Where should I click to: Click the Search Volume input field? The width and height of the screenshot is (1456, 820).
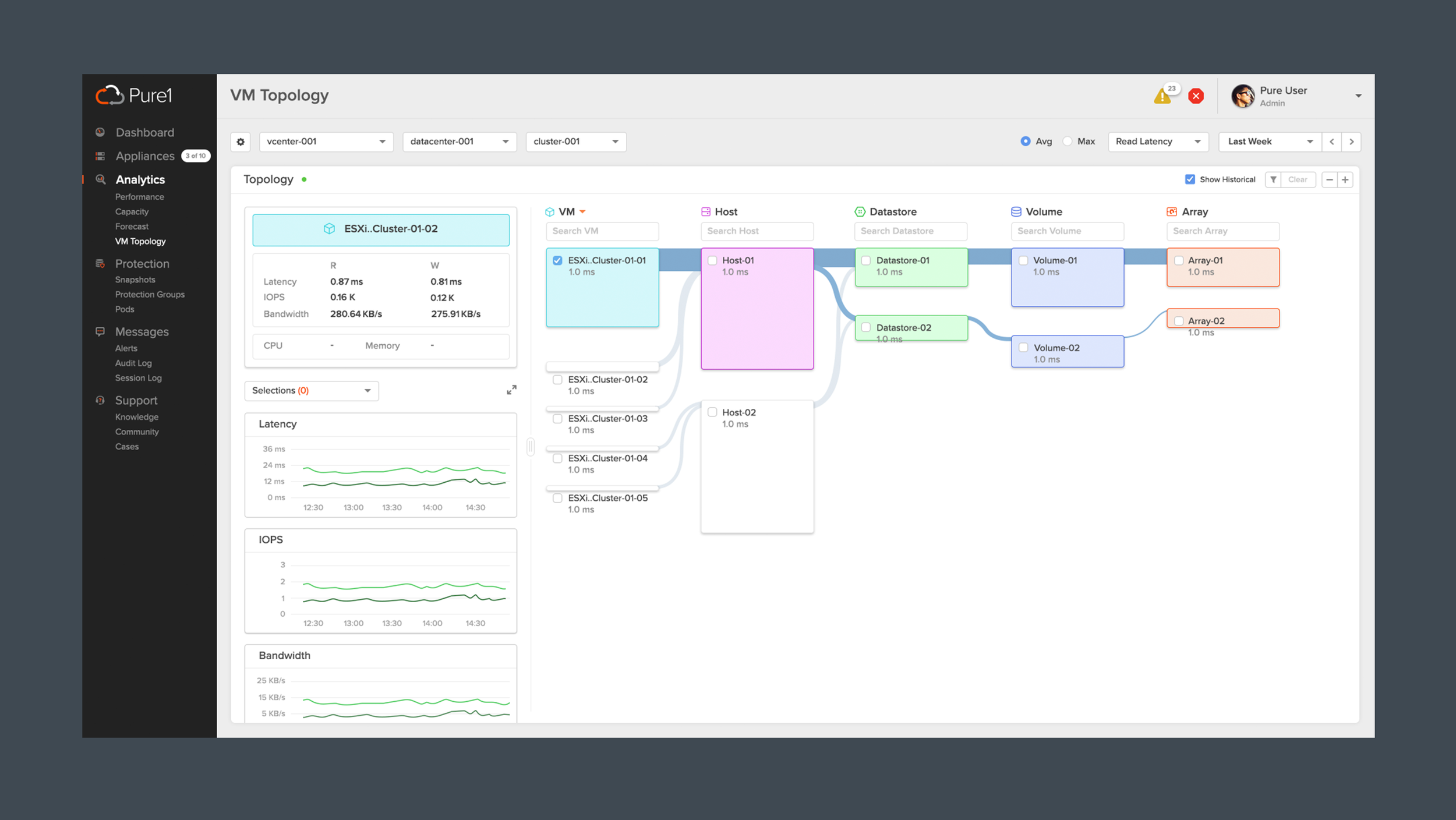pyautogui.click(x=1068, y=231)
